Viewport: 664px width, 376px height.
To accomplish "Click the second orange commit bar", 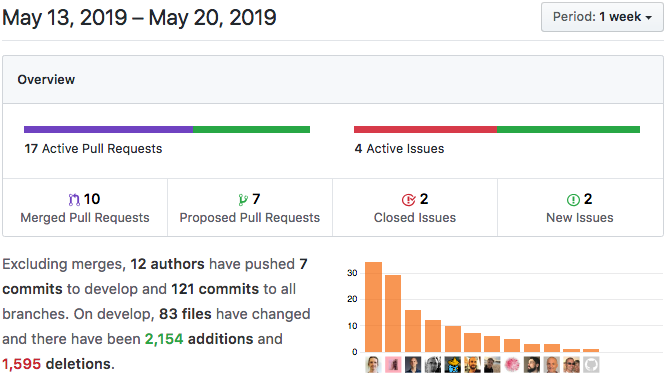I will pos(393,313).
